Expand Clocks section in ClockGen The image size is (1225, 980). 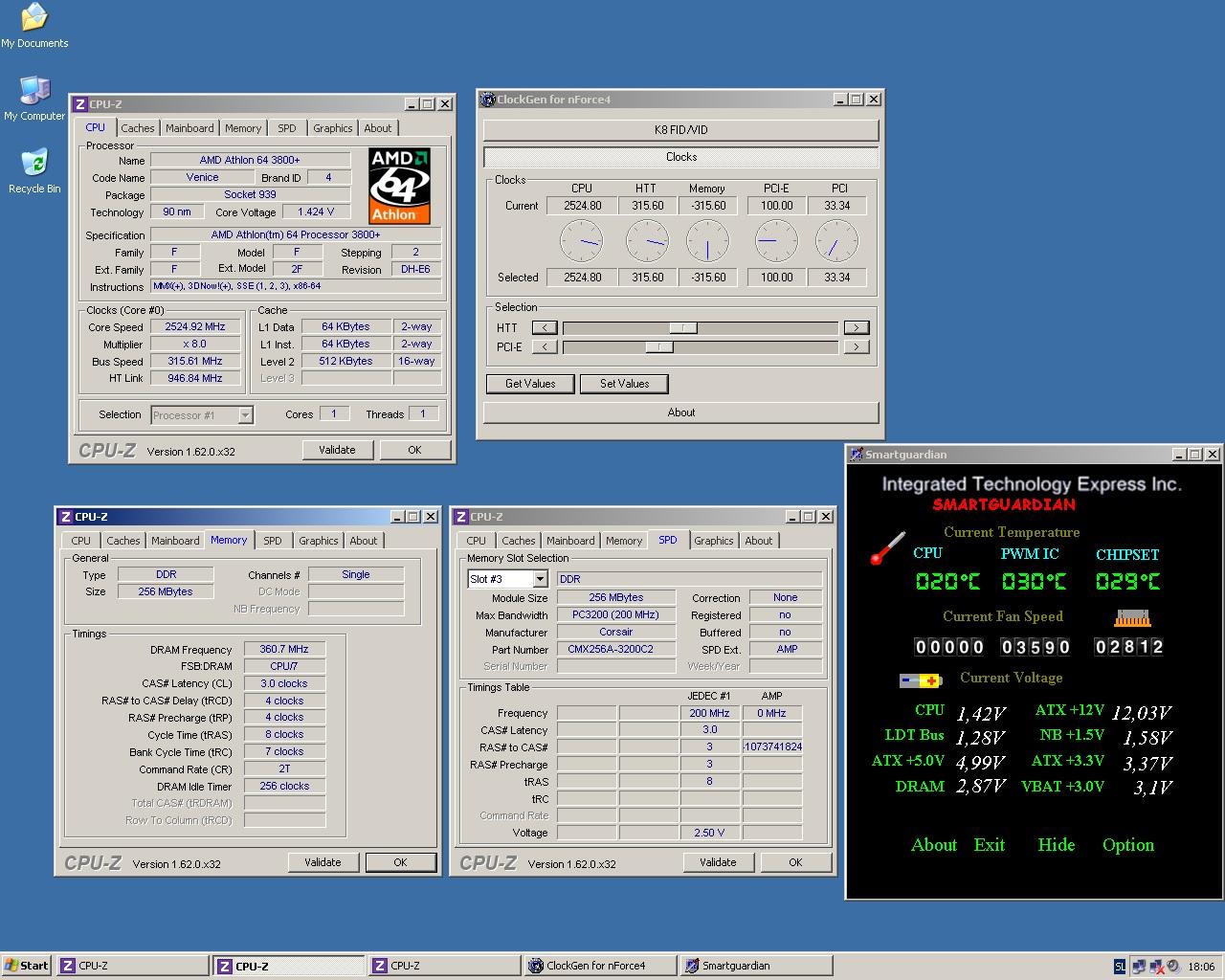(681, 157)
